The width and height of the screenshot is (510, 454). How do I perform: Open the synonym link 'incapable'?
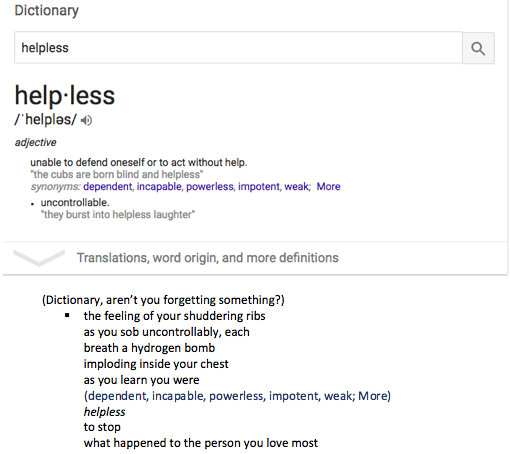(159, 186)
